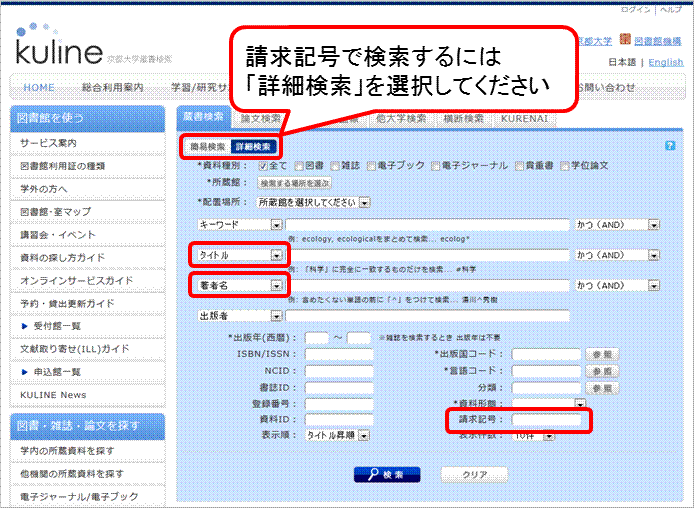Open お問い合わせ in navigation bar
This screenshot has width=694, height=508.
[605, 88]
